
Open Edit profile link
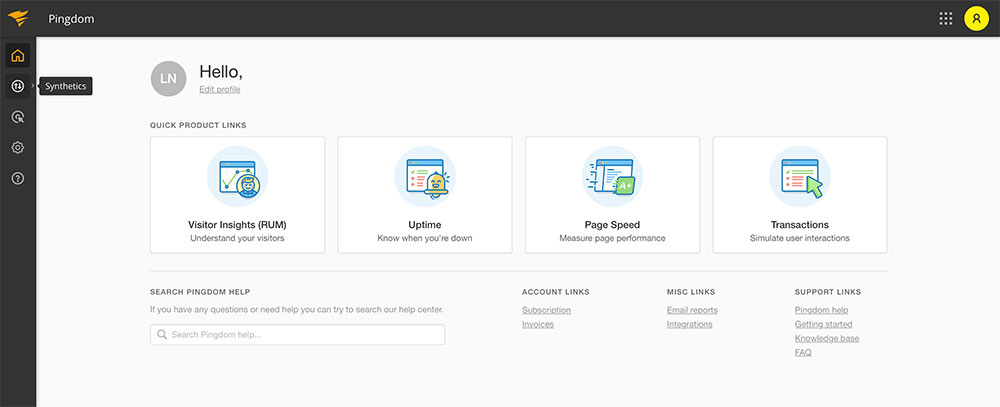(x=219, y=89)
